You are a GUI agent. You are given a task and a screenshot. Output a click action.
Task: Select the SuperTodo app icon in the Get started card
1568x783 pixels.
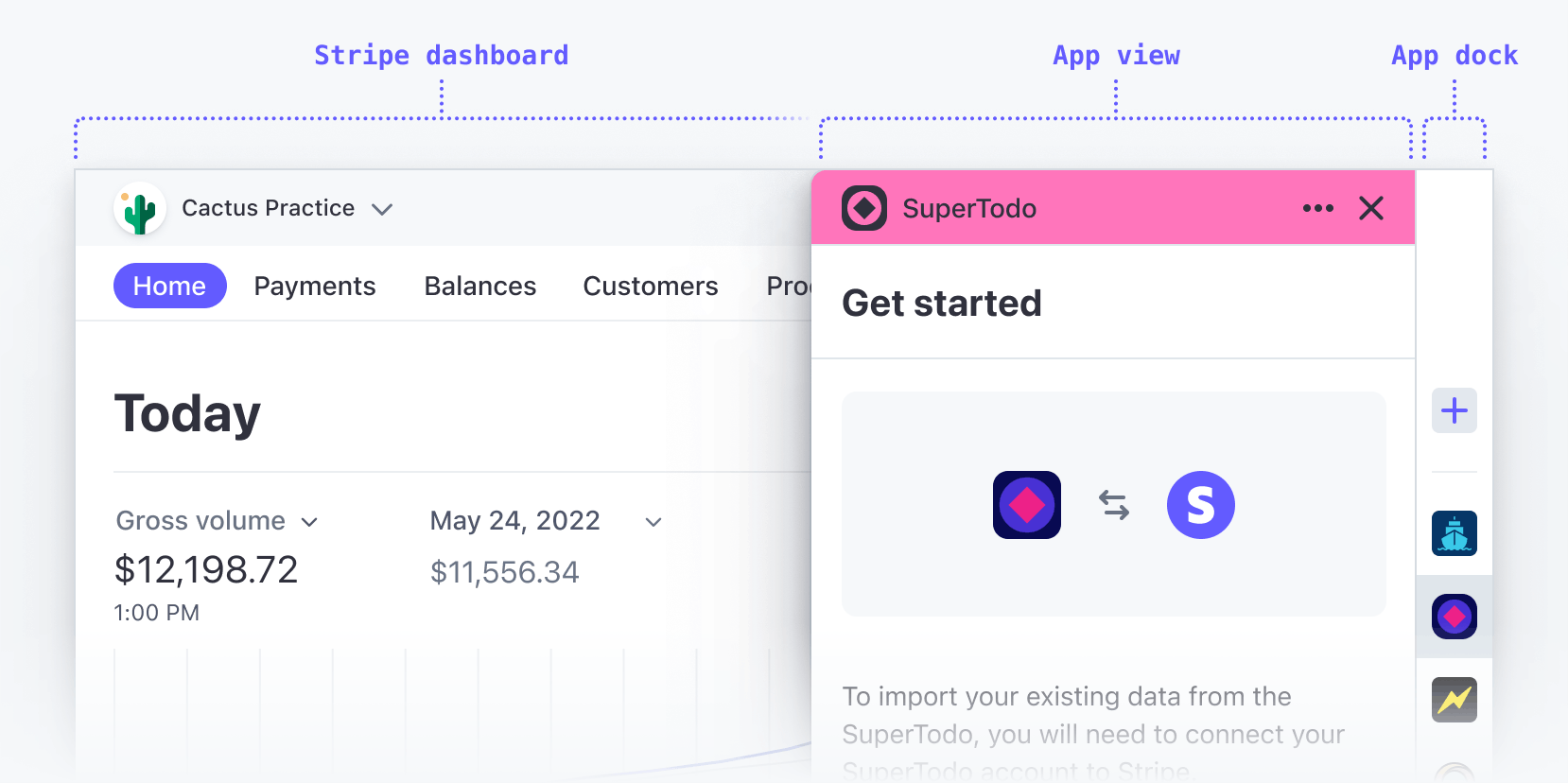coord(1027,505)
